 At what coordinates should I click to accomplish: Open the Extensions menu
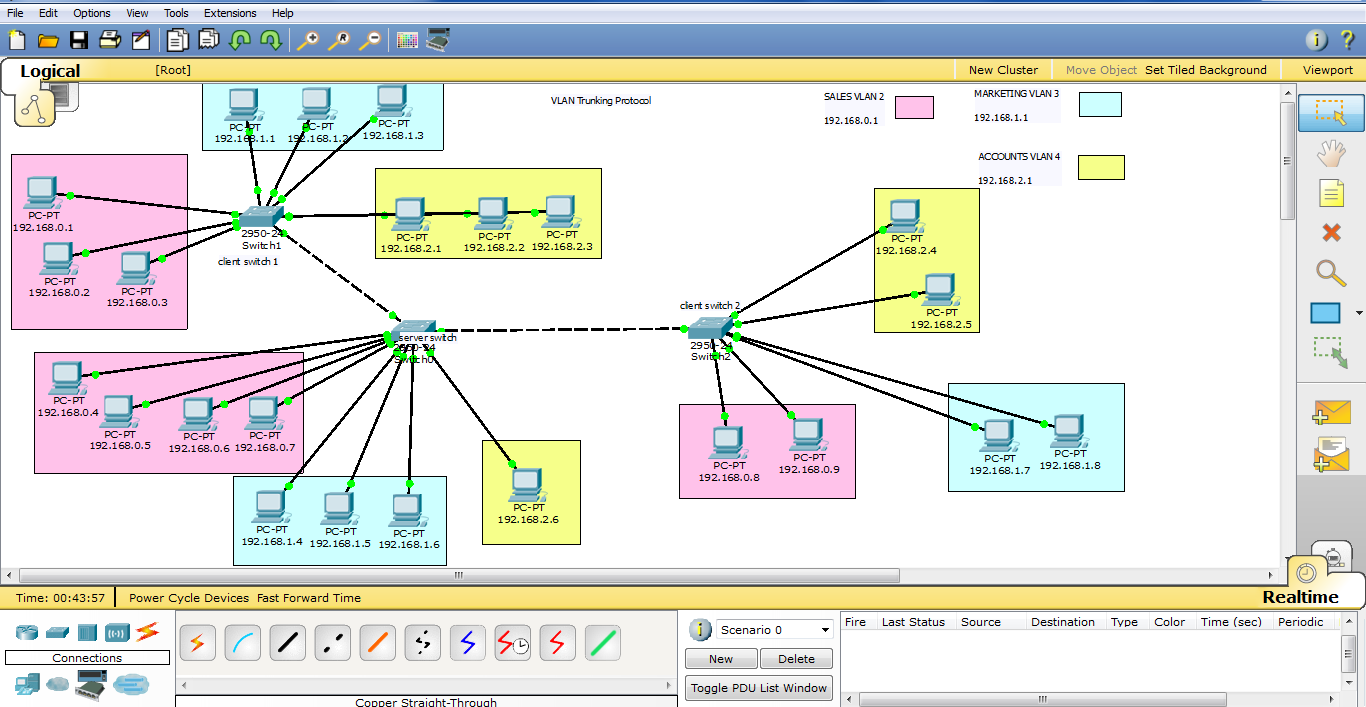click(x=230, y=13)
